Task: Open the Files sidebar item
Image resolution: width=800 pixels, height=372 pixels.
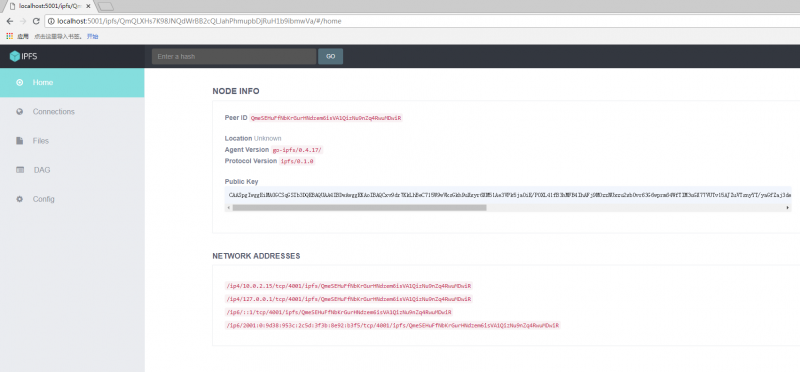Action: (72, 140)
